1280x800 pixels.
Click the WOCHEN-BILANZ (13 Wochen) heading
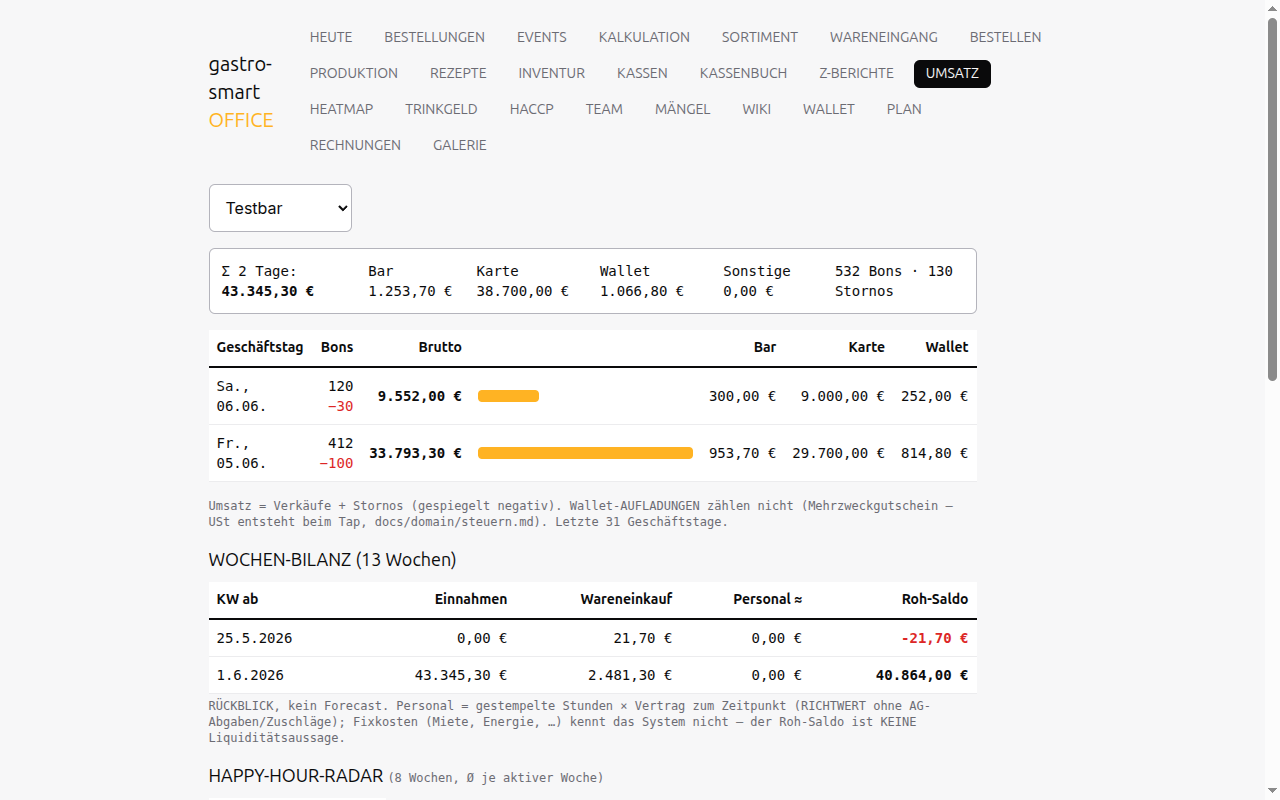coord(332,560)
